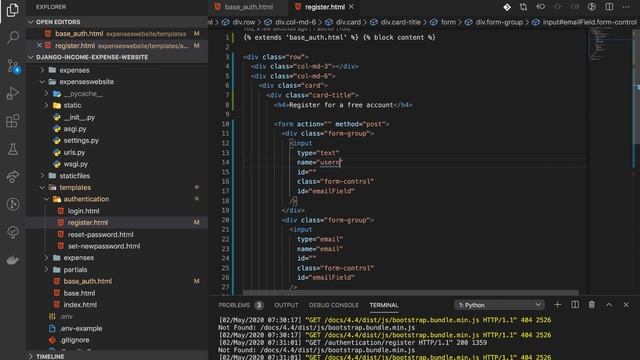Open .gitignore file
Viewport: 640px width, 360px height.
click(x=74, y=340)
